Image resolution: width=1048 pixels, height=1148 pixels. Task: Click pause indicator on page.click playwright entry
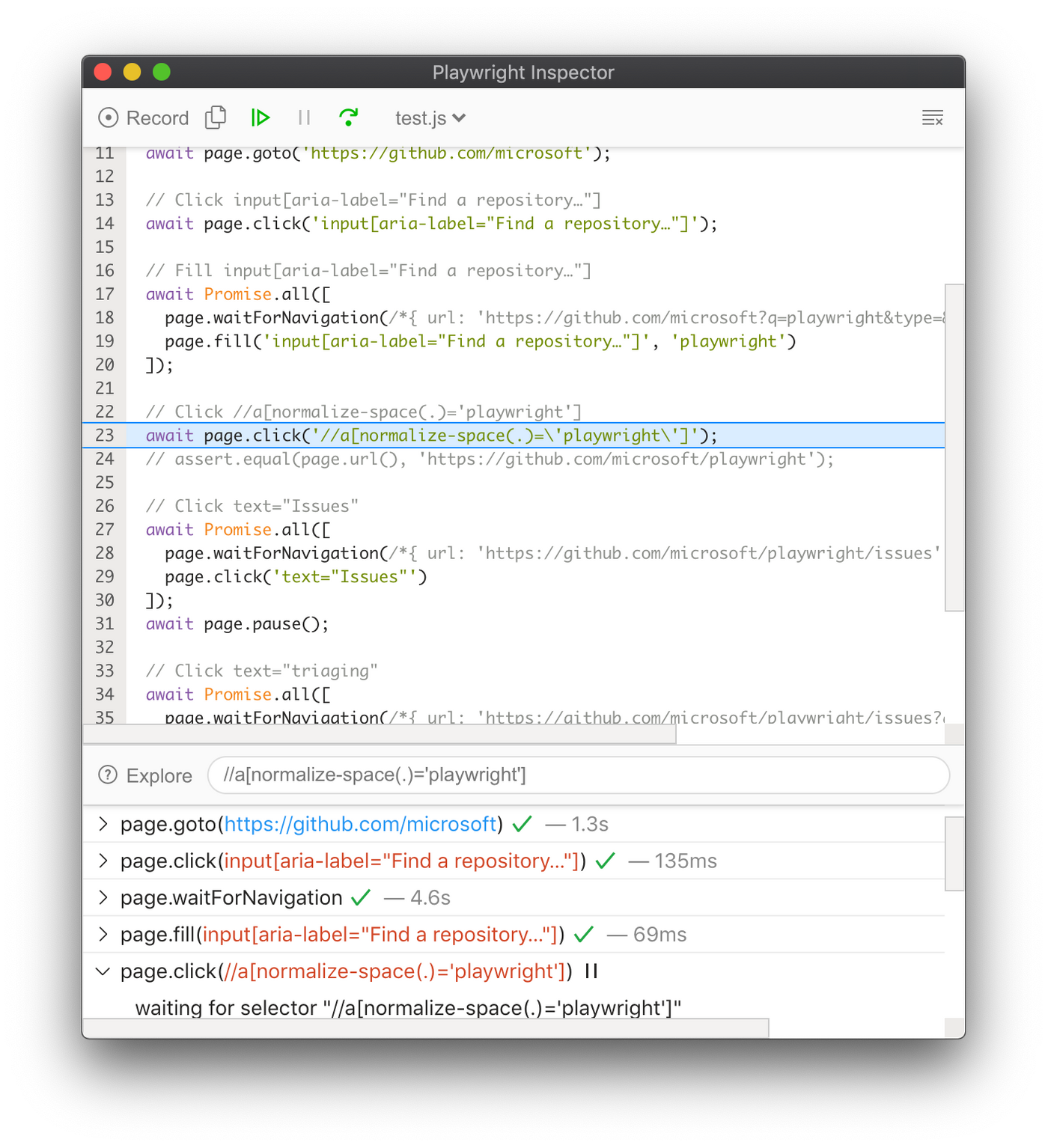click(591, 971)
